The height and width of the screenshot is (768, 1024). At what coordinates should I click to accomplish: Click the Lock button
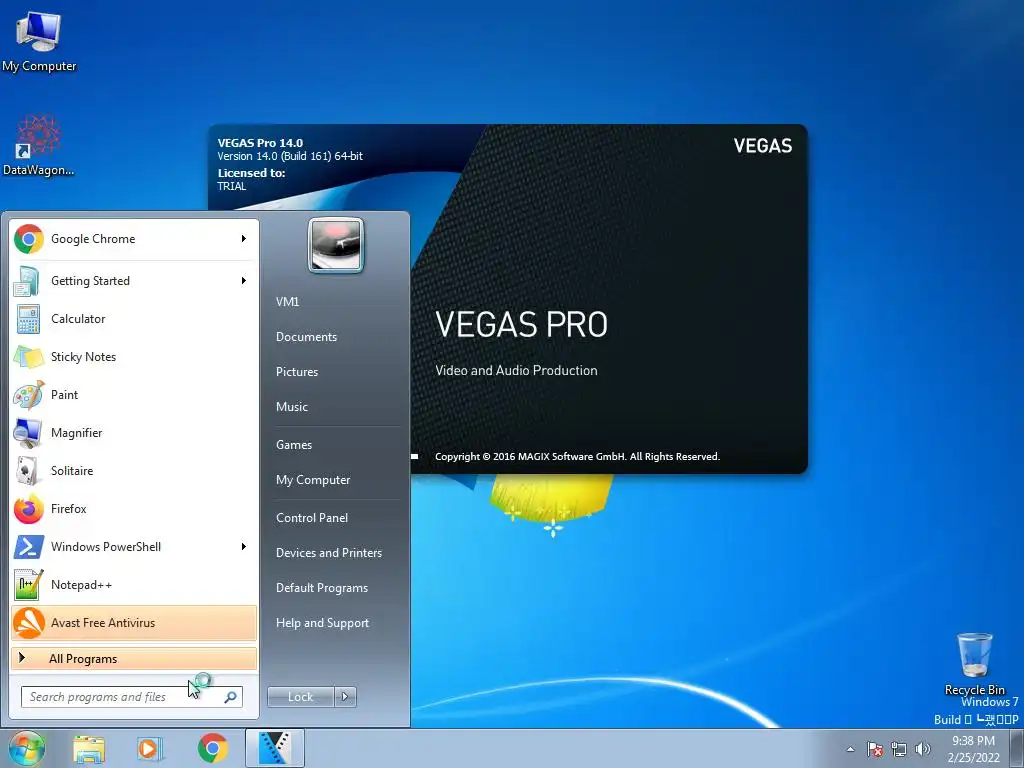[300, 697]
